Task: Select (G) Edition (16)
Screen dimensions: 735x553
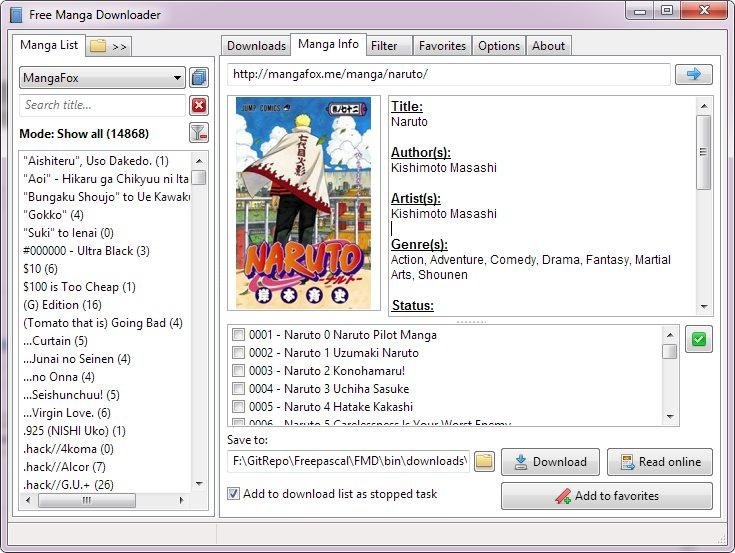Action: 62,305
